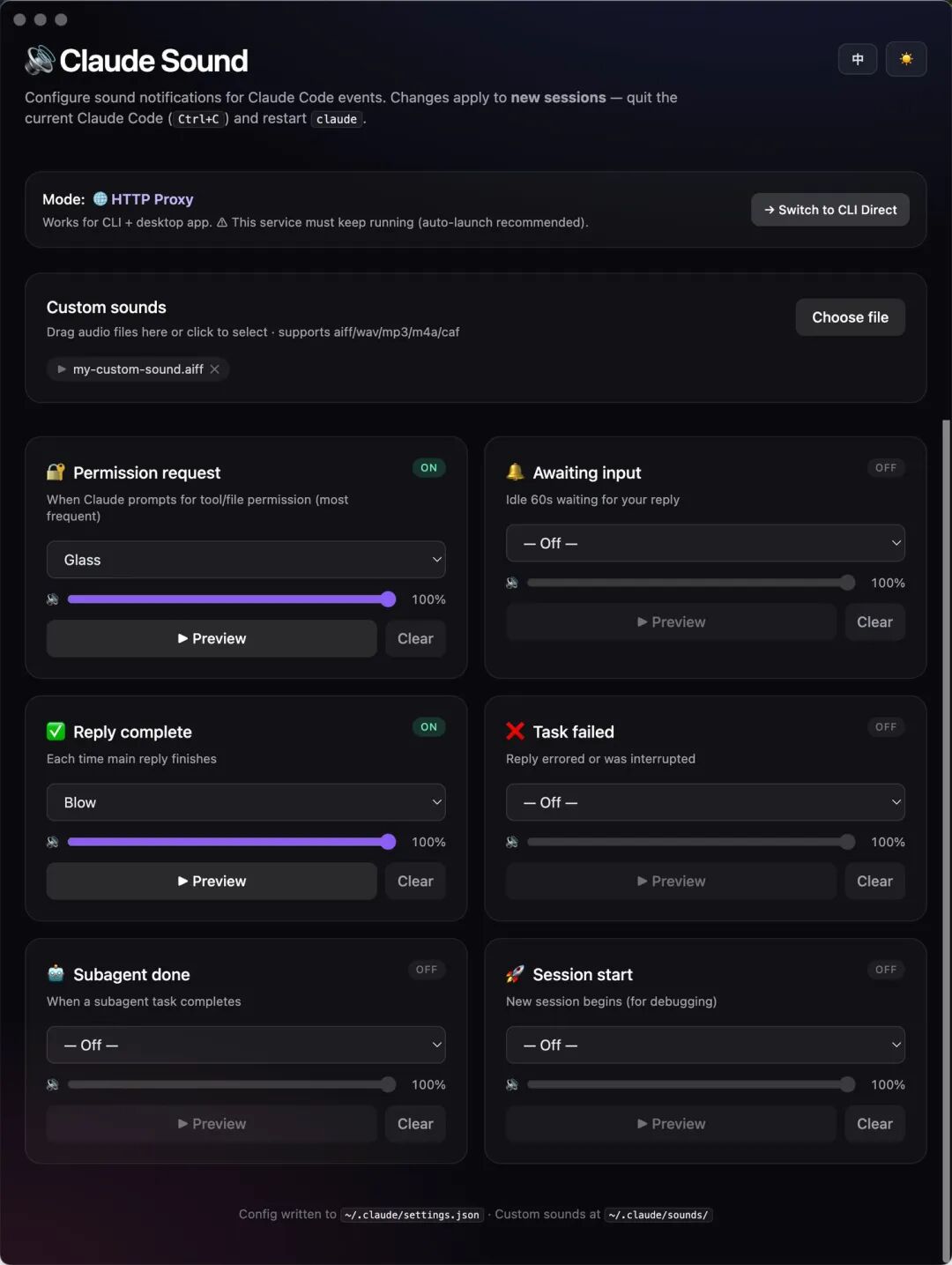Enable the Subagent done OFF toggle
Viewport: 952px width, 1265px height.
[x=427, y=970]
